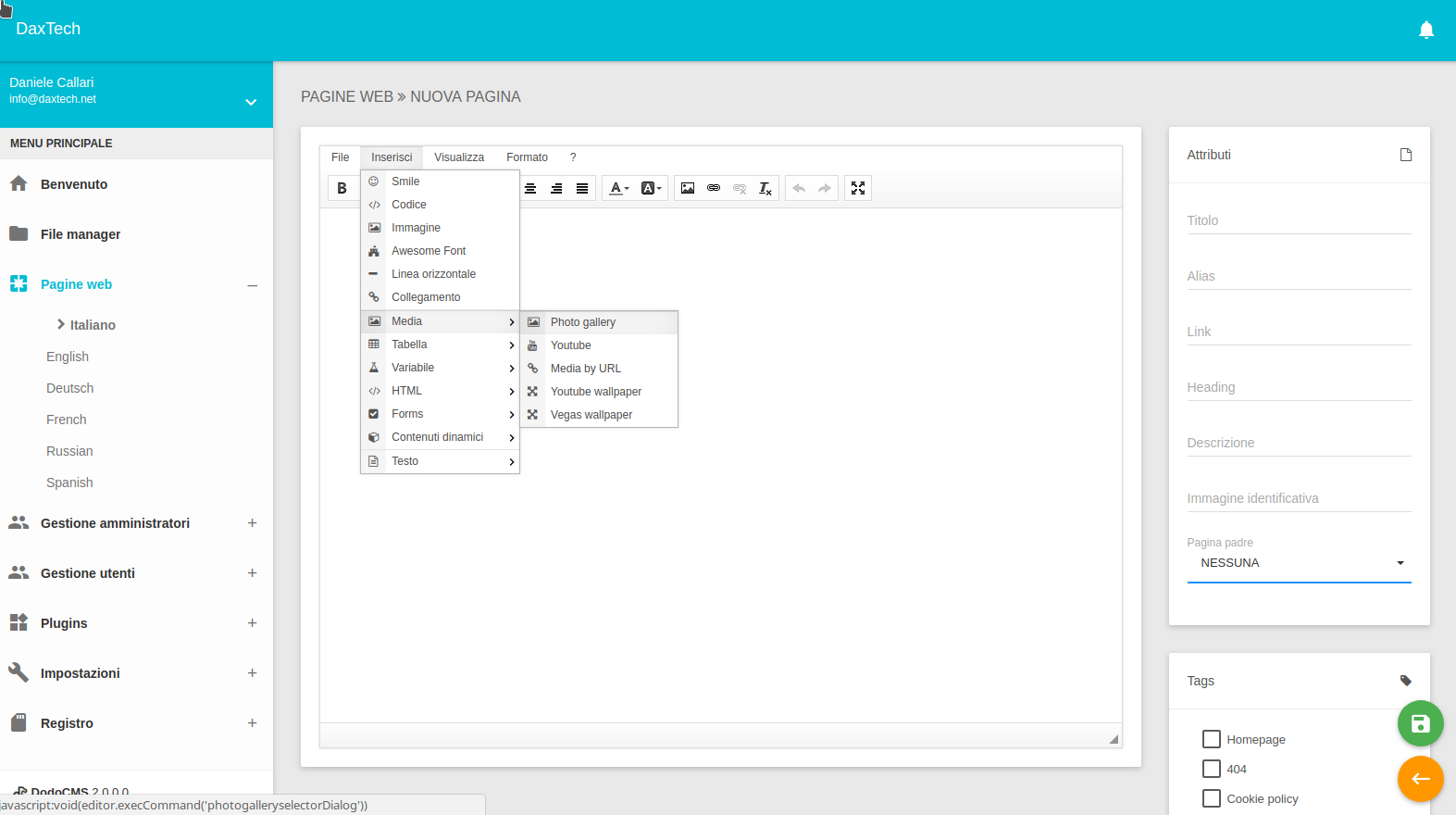This screenshot has height=815, width=1456.
Task: Expand the HTML submenu
Action: point(440,391)
